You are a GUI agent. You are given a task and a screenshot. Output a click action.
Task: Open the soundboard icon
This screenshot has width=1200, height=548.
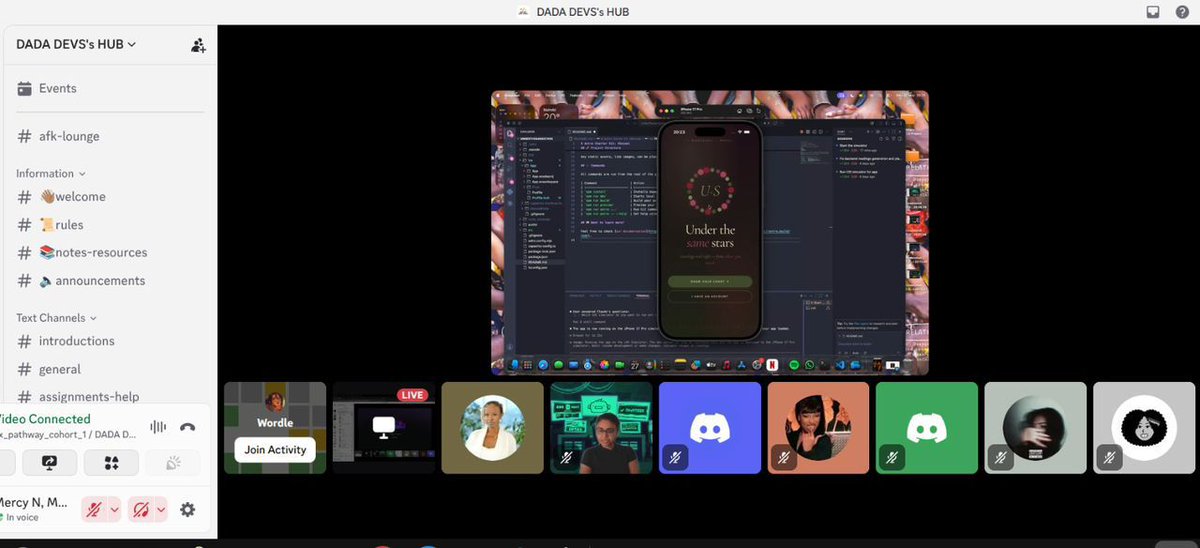172,462
